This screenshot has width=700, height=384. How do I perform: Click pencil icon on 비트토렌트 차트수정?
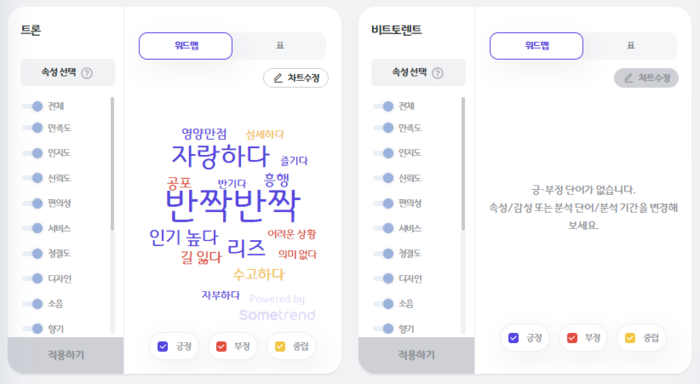629,78
